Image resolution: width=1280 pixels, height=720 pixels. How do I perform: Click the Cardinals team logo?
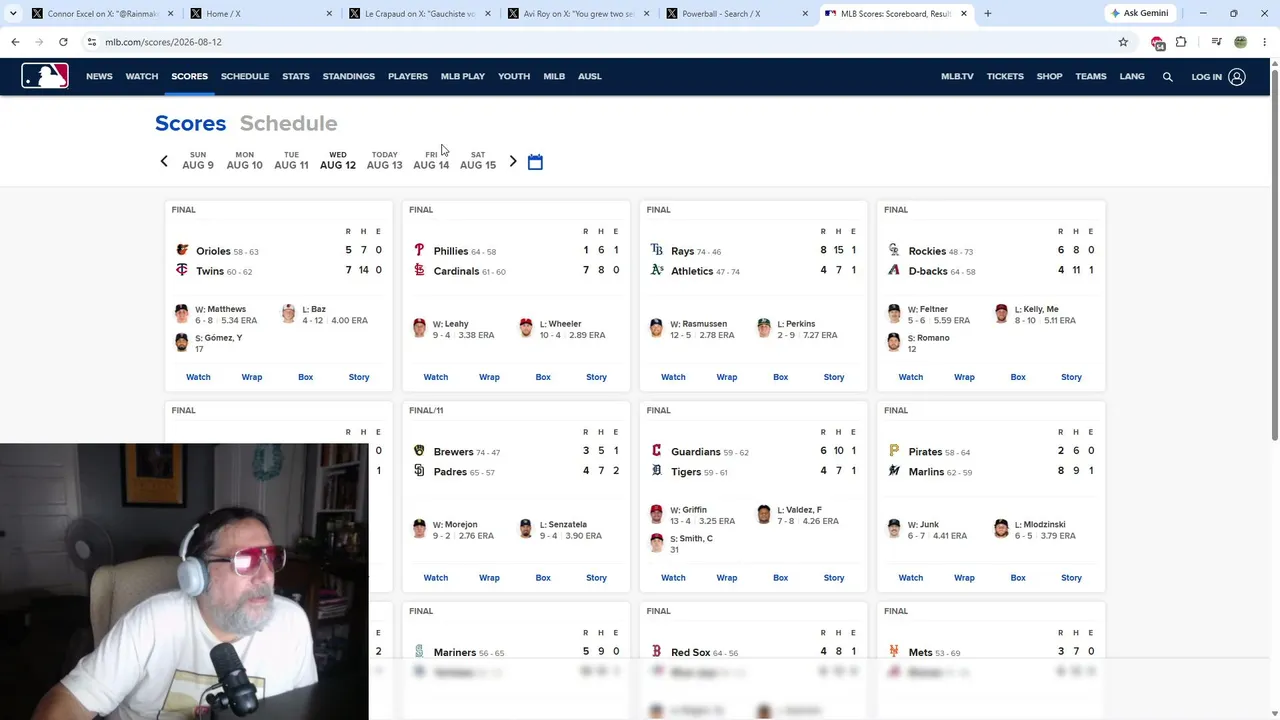(x=419, y=270)
